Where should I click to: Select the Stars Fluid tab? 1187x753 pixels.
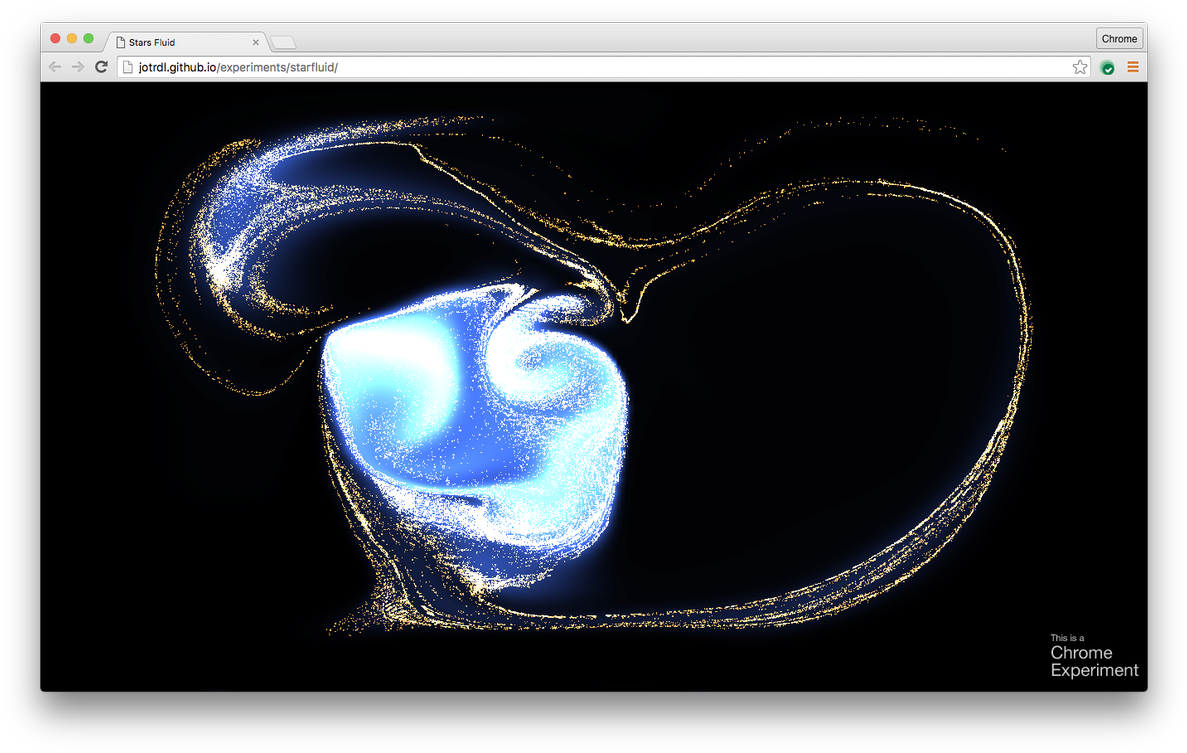pyautogui.click(x=185, y=42)
